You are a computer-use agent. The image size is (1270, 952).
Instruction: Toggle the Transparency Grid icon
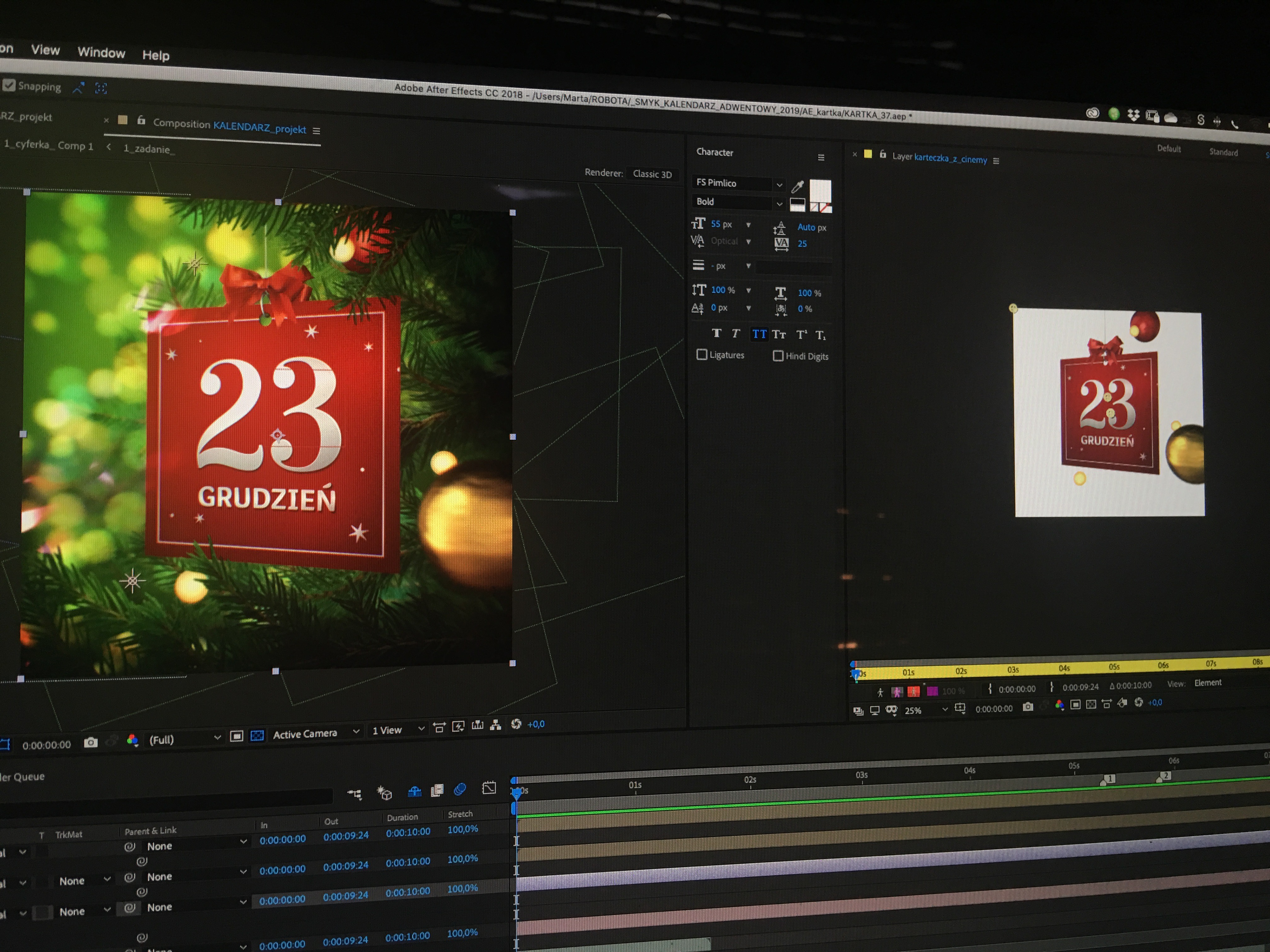coord(257,736)
